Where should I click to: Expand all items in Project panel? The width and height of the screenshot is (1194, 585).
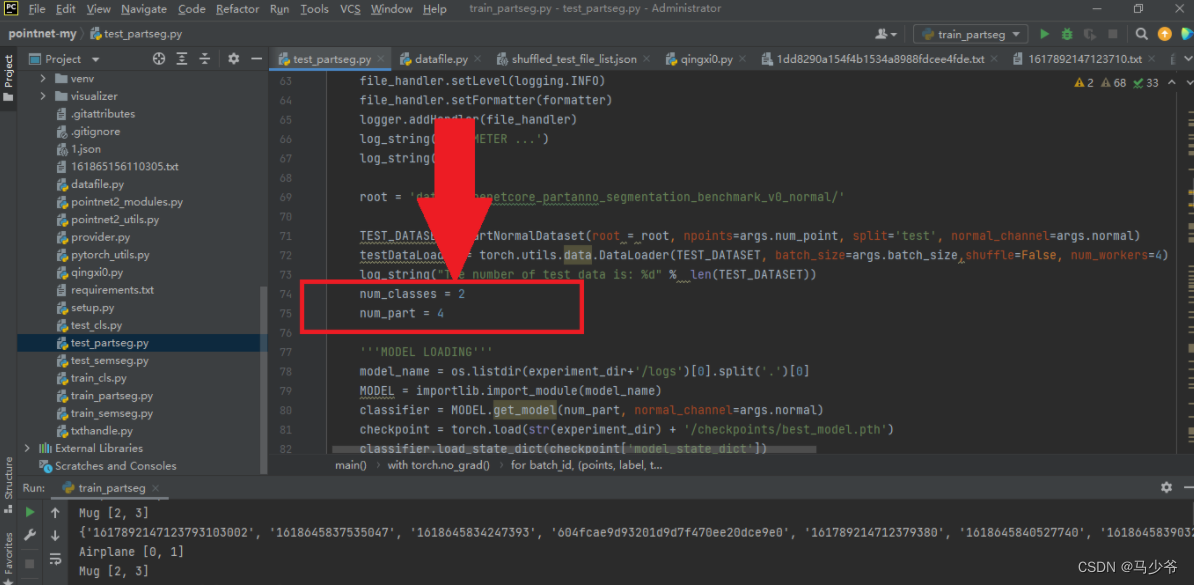[x=181, y=59]
